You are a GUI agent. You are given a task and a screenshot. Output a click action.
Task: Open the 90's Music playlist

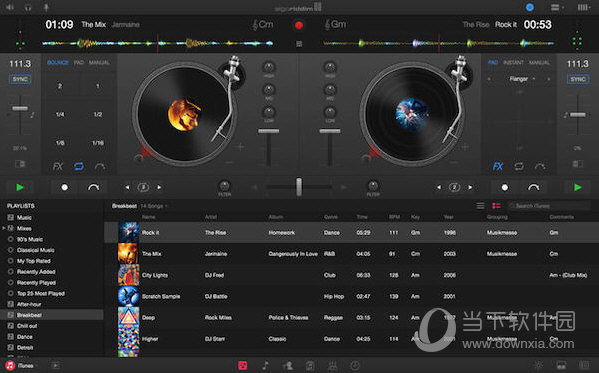click(x=29, y=239)
